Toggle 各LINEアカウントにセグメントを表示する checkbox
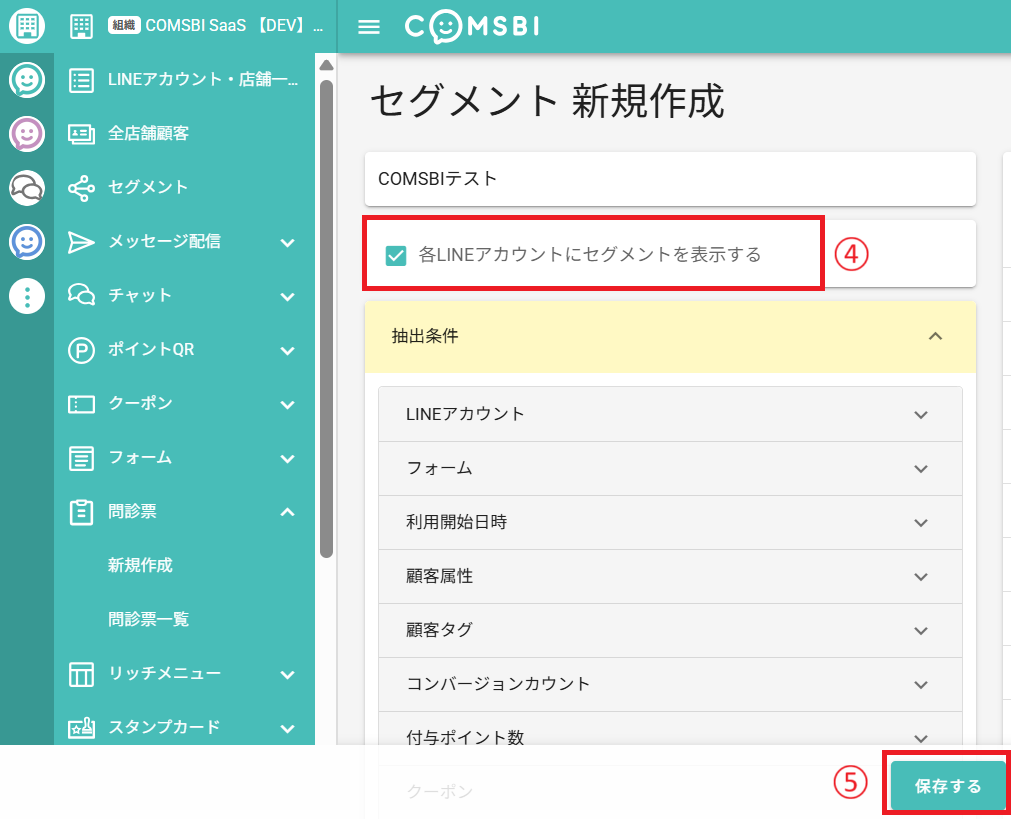The height and width of the screenshot is (819, 1011). (x=396, y=255)
